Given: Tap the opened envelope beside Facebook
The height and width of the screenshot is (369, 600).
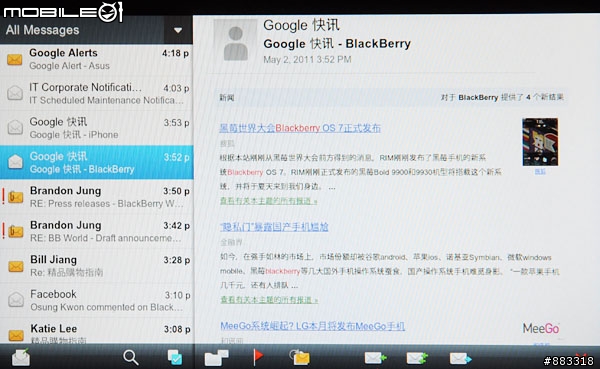Looking at the screenshot, I should point(16,299).
